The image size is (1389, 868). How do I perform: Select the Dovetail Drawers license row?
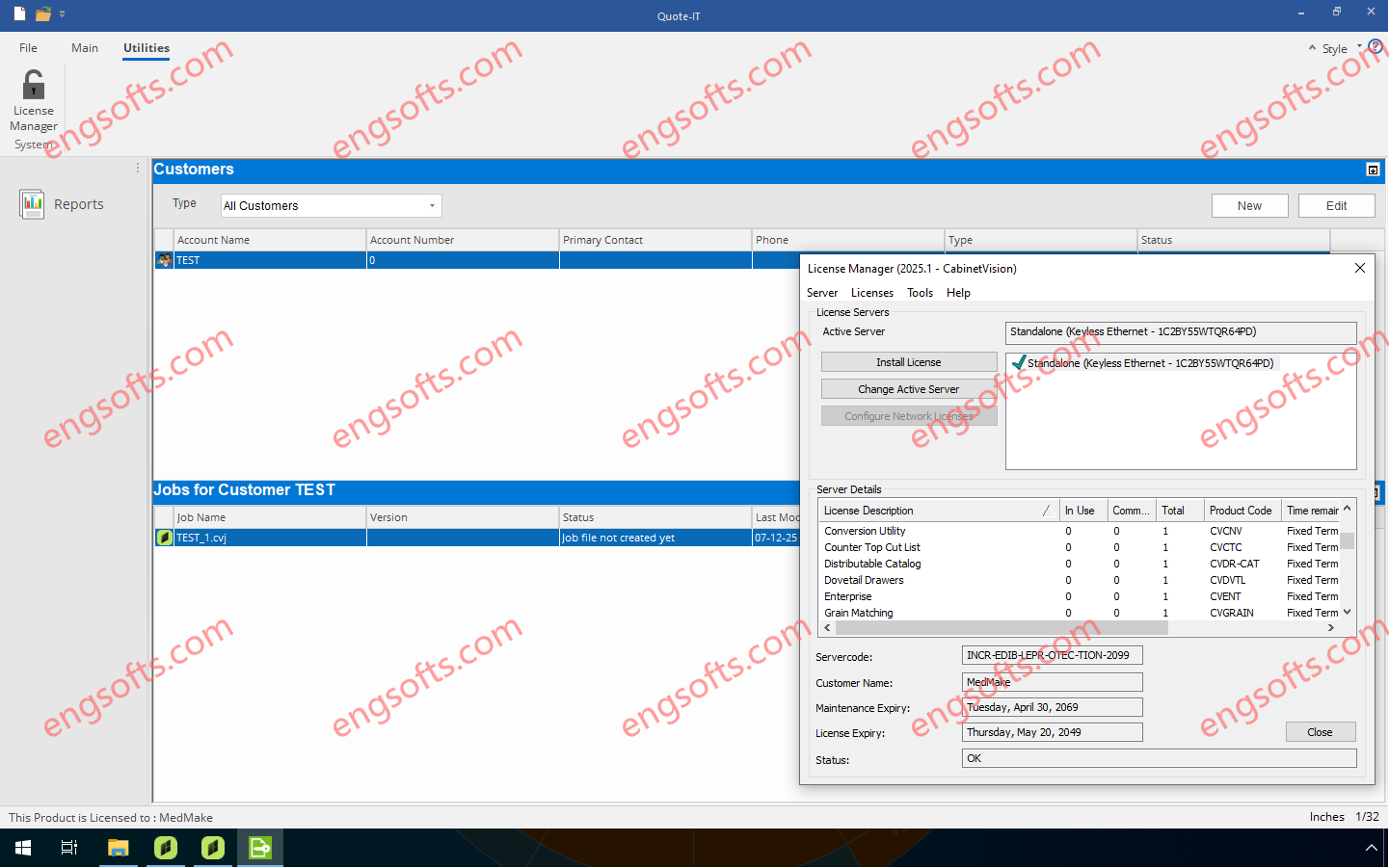tap(1080, 580)
